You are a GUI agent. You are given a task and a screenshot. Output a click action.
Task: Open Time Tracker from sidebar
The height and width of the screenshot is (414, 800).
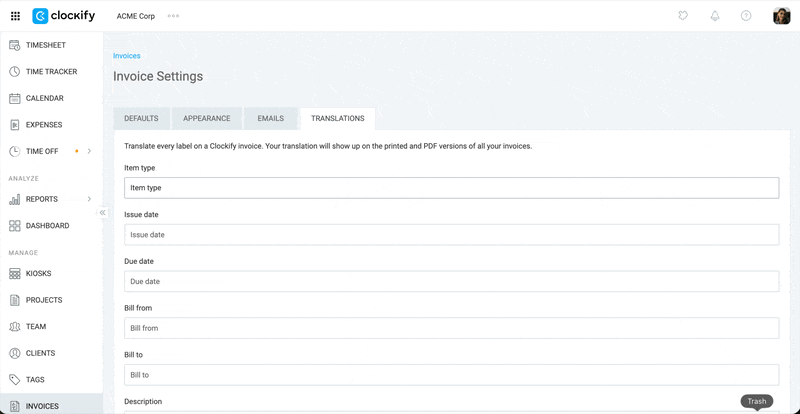coord(51,72)
